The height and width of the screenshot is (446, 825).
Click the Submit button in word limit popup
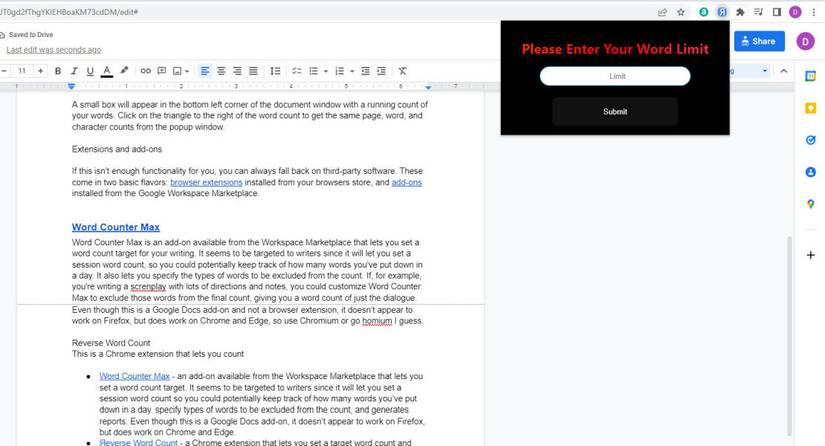[615, 112]
